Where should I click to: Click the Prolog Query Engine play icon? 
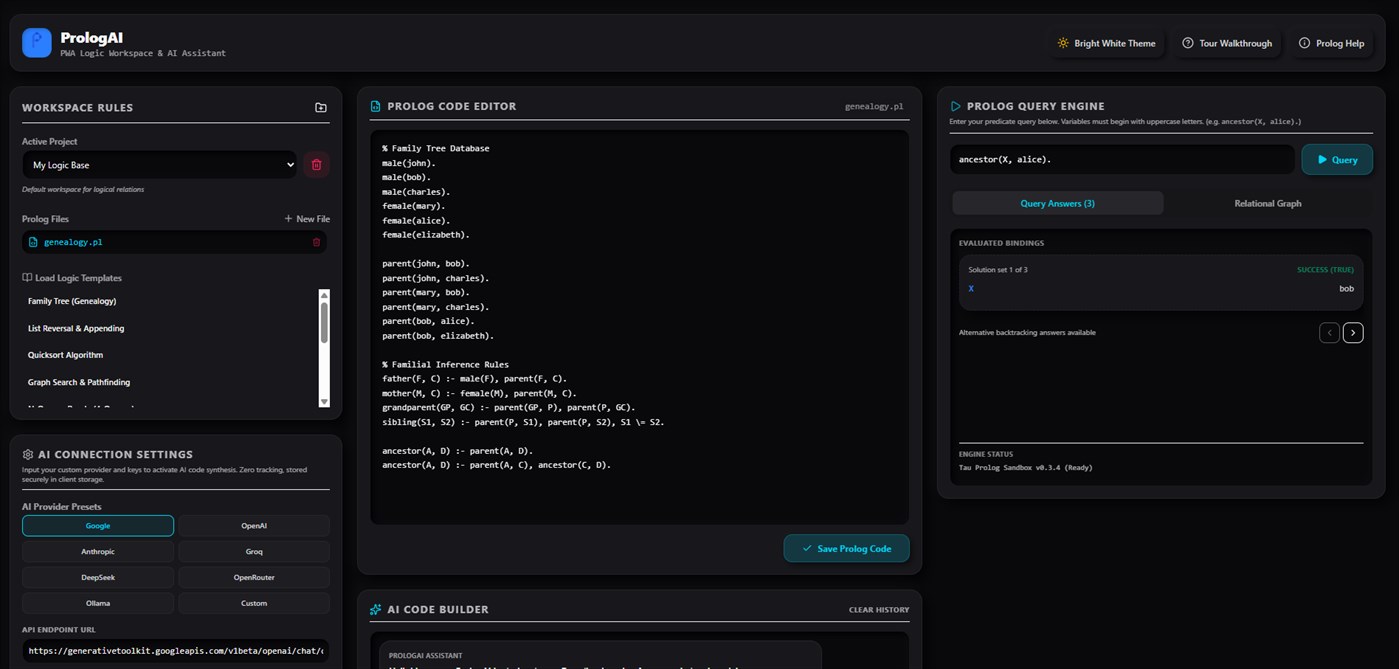click(x=956, y=106)
